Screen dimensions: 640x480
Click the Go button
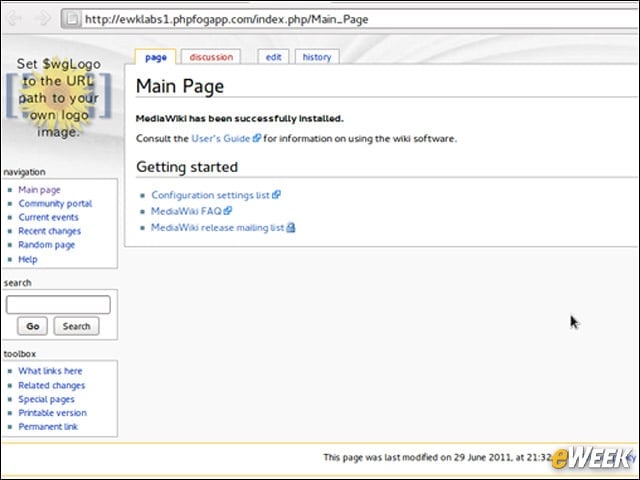click(32, 326)
